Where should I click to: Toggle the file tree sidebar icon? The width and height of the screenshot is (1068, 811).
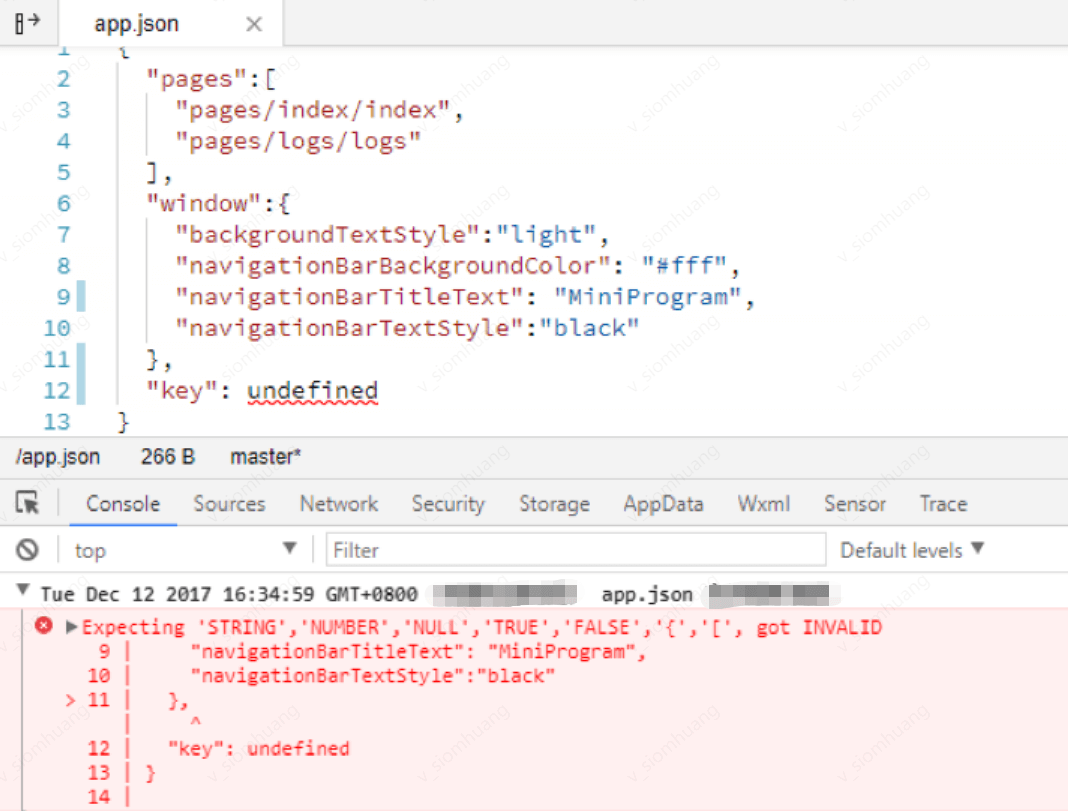(x=27, y=22)
